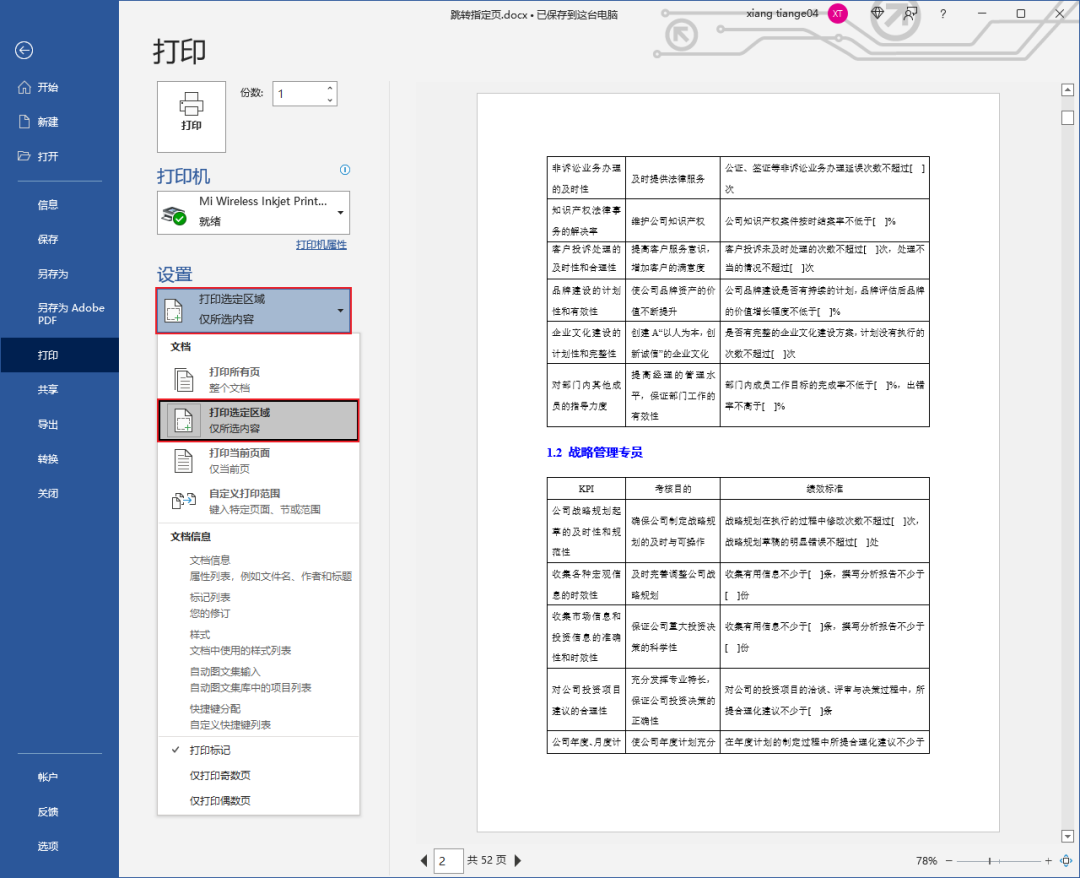The width and height of the screenshot is (1080, 878).
Task: Enable 仅打印偶数页 (even pages only)
Action: tap(220, 801)
